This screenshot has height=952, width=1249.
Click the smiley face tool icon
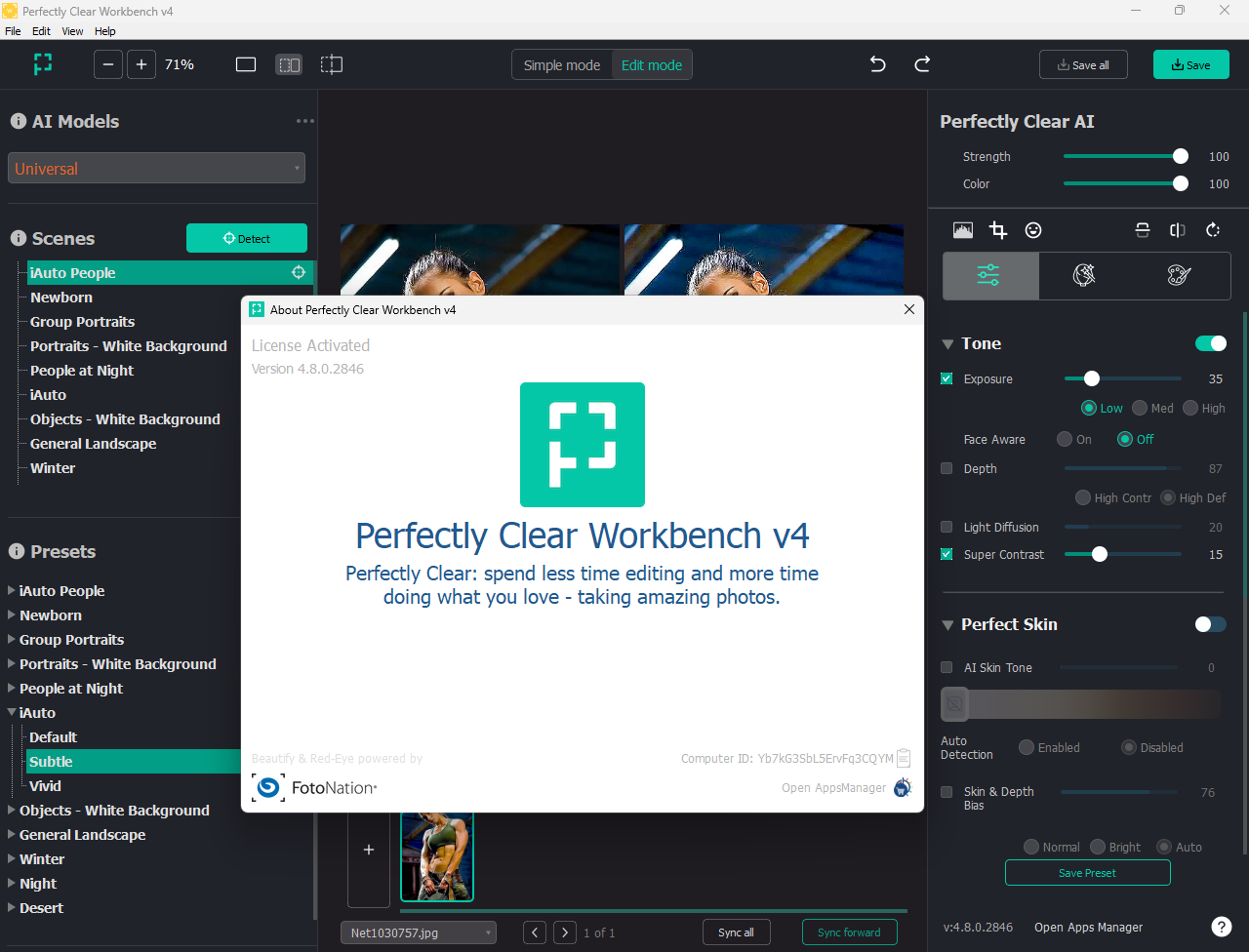[1033, 230]
